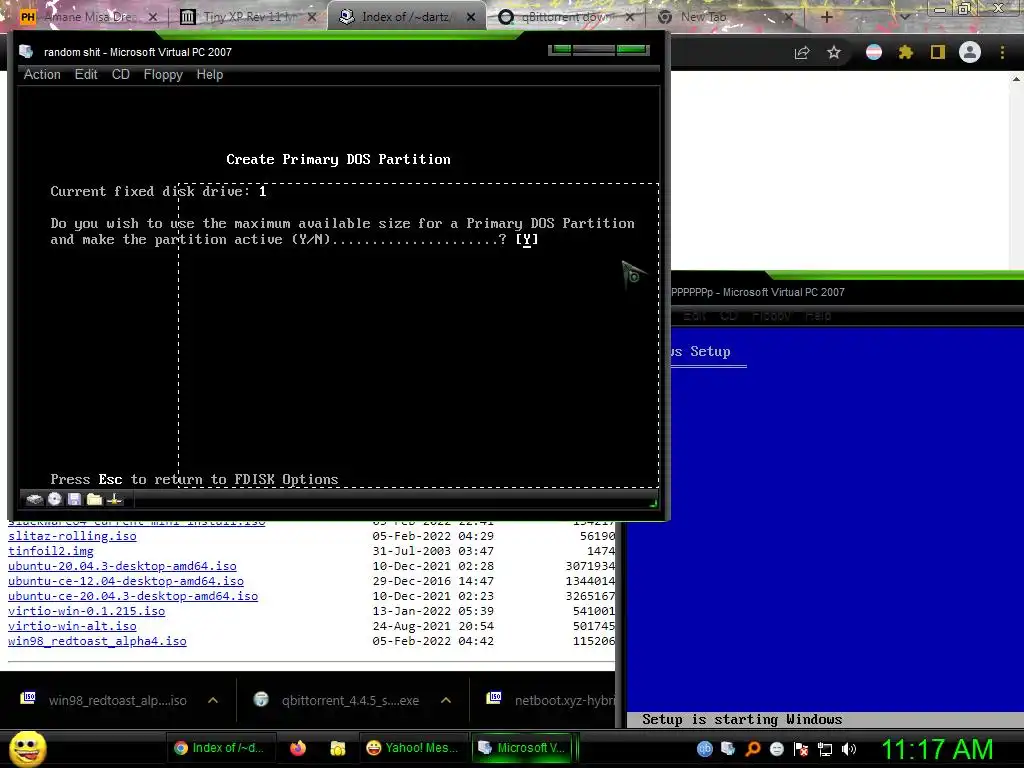Close the qBittorrent download tab

coord(630,17)
